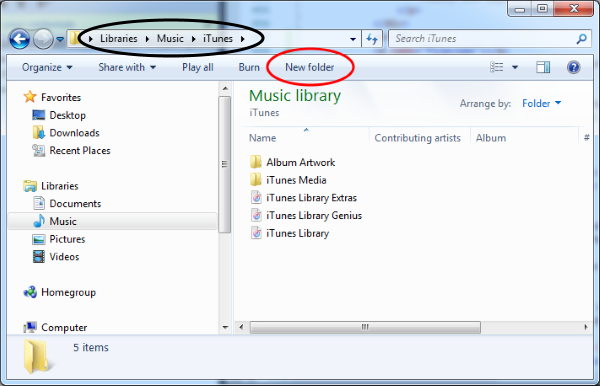Screen dimensions: 600x386
Task: Sort by the Name column header
Action: click(x=262, y=138)
